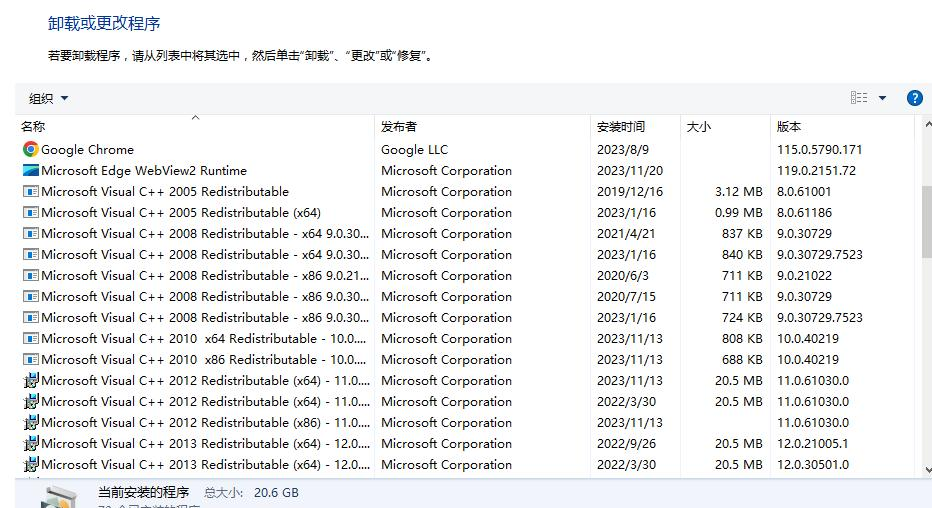
Task: Select the Microsoft Edge WebView2 Runtime entry name
Action: [x=144, y=171]
